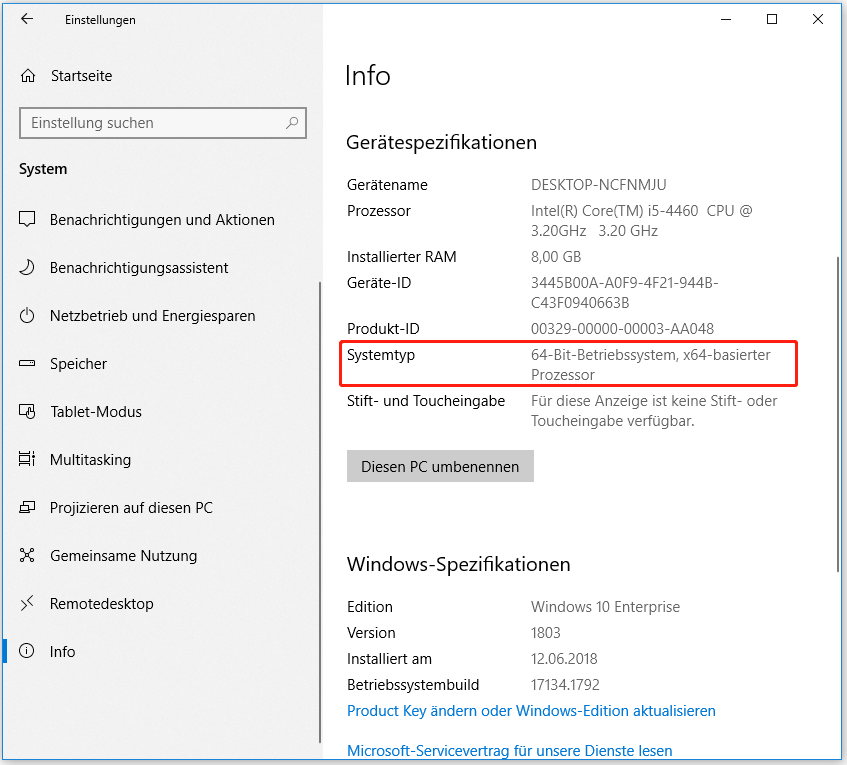
Task: Click the Netzbetrieb und Energiesparen power icon
Action: [28, 315]
